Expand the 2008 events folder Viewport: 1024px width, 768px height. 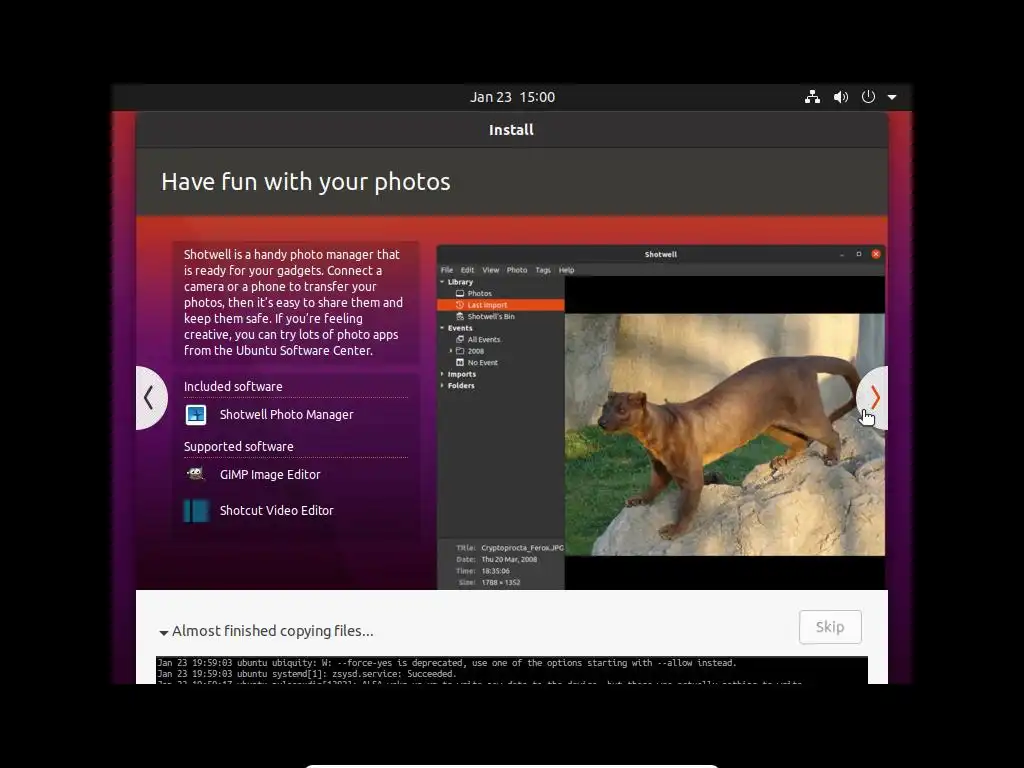click(x=451, y=351)
